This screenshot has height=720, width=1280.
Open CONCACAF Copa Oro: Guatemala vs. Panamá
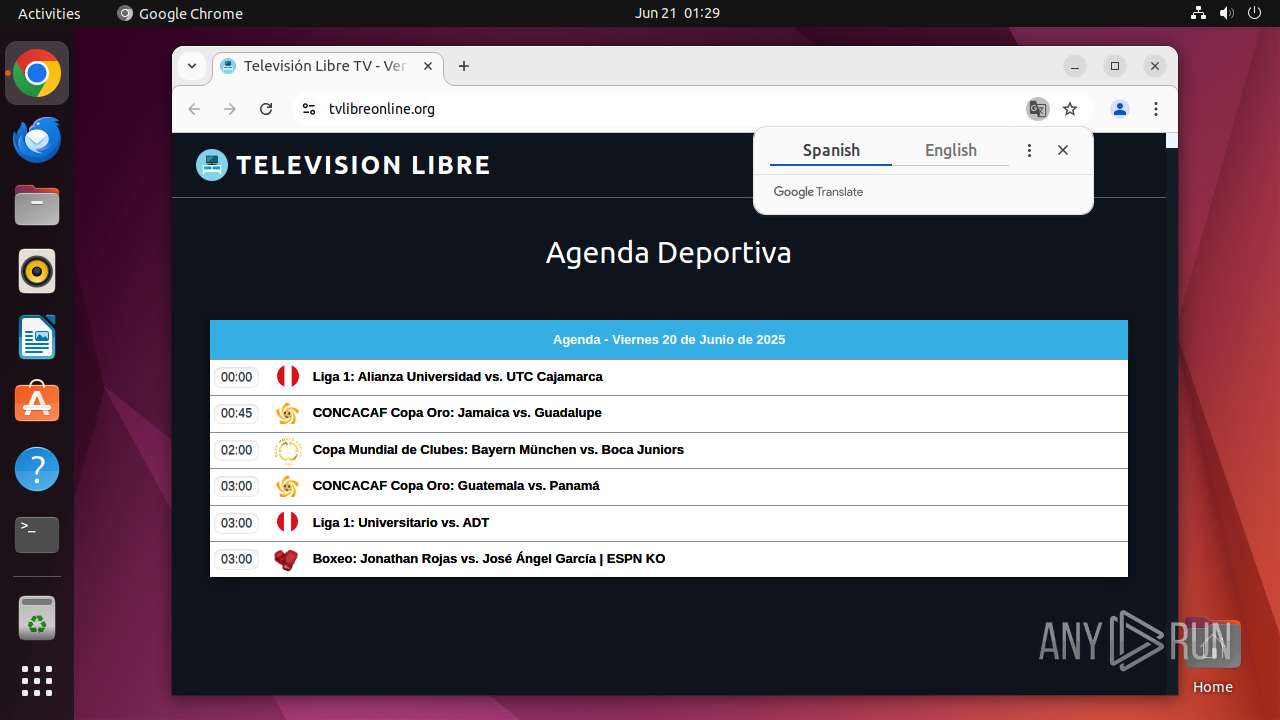pos(456,486)
